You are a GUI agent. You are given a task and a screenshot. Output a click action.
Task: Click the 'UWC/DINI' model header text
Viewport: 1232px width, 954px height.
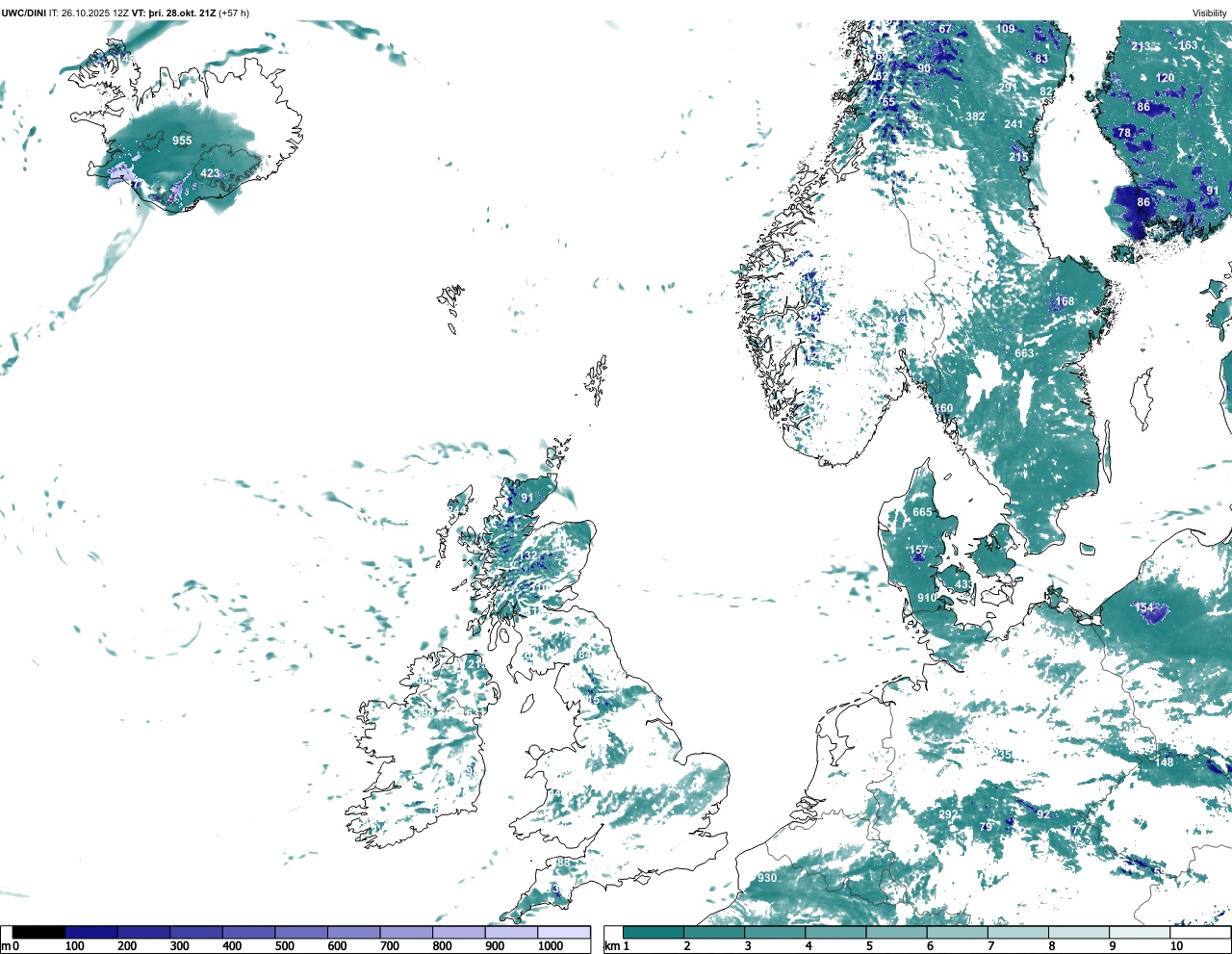(23, 13)
